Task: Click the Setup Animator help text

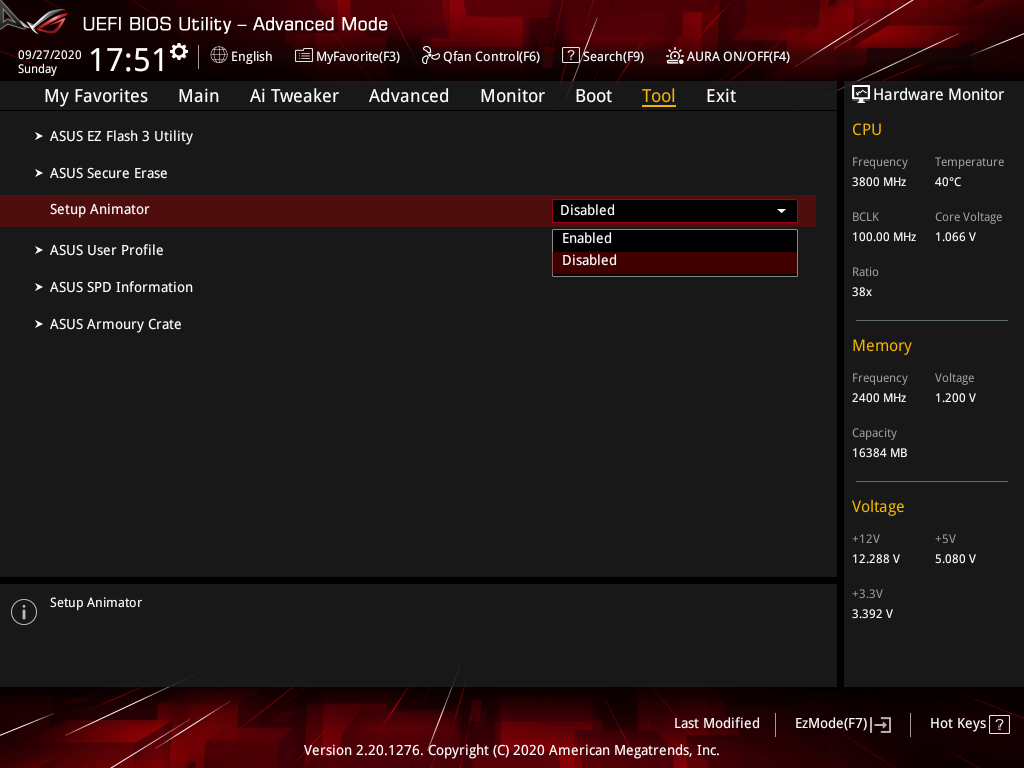Action: (95, 603)
